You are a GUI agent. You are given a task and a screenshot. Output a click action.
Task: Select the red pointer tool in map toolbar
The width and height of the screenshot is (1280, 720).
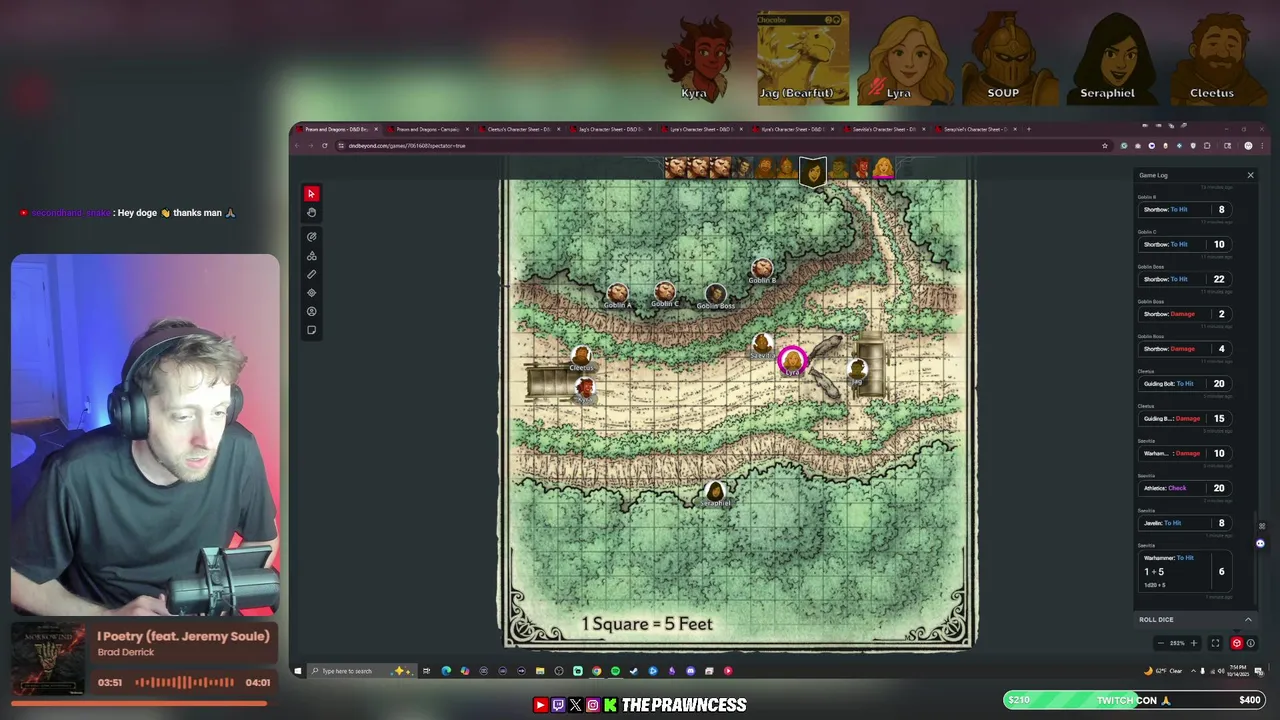[311, 194]
